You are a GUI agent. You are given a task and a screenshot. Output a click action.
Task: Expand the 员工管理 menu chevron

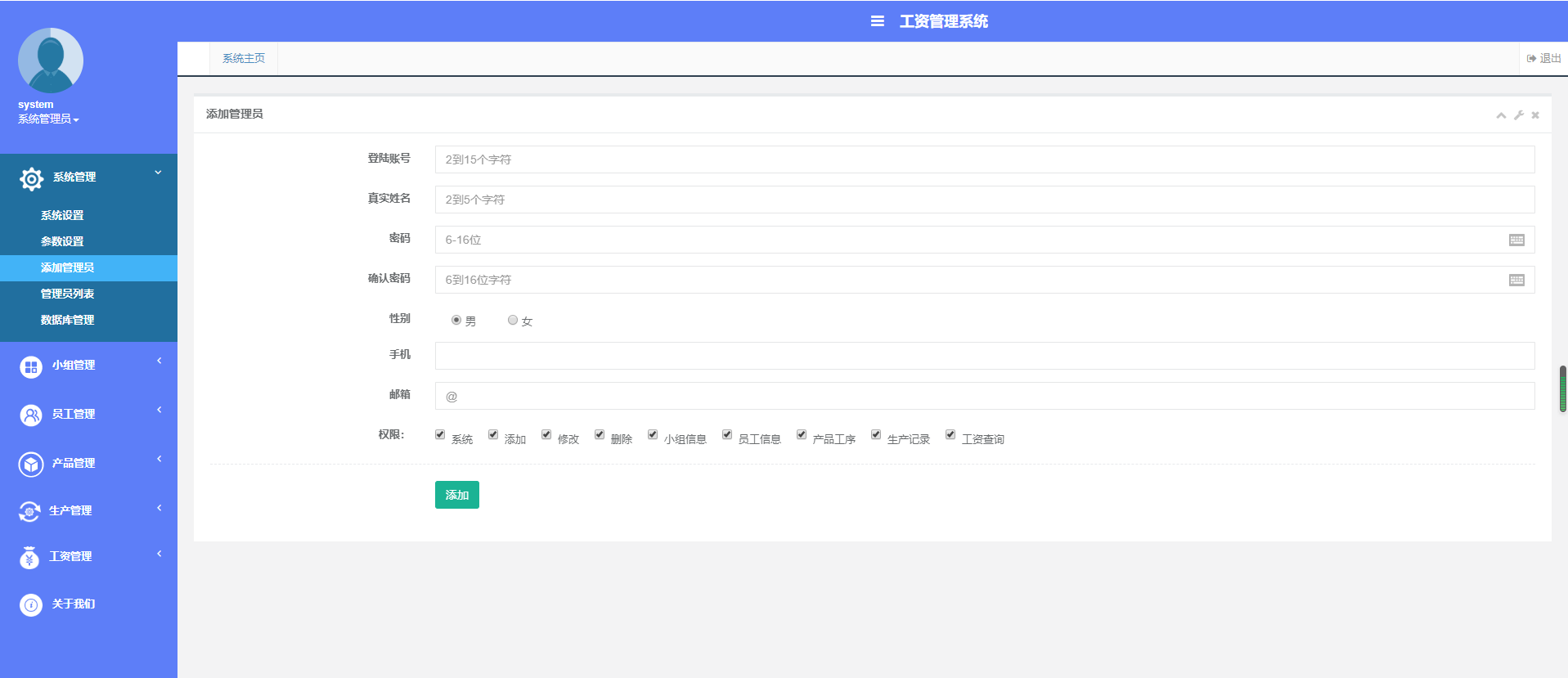tap(159, 410)
